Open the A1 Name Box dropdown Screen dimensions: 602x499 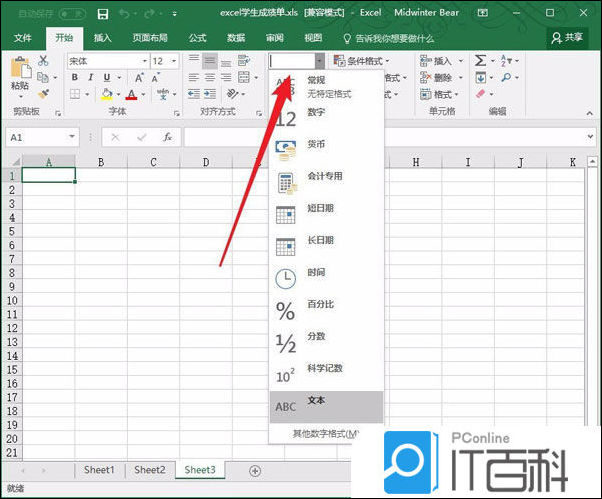tap(72, 137)
